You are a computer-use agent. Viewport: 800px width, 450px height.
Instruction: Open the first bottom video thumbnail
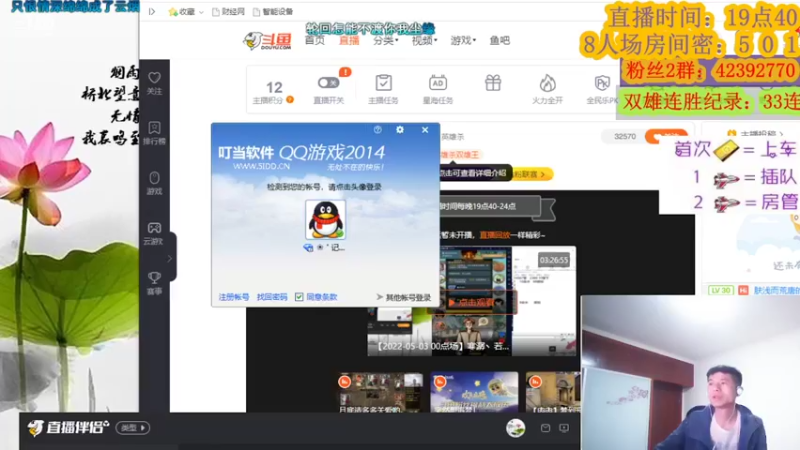(381, 392)
